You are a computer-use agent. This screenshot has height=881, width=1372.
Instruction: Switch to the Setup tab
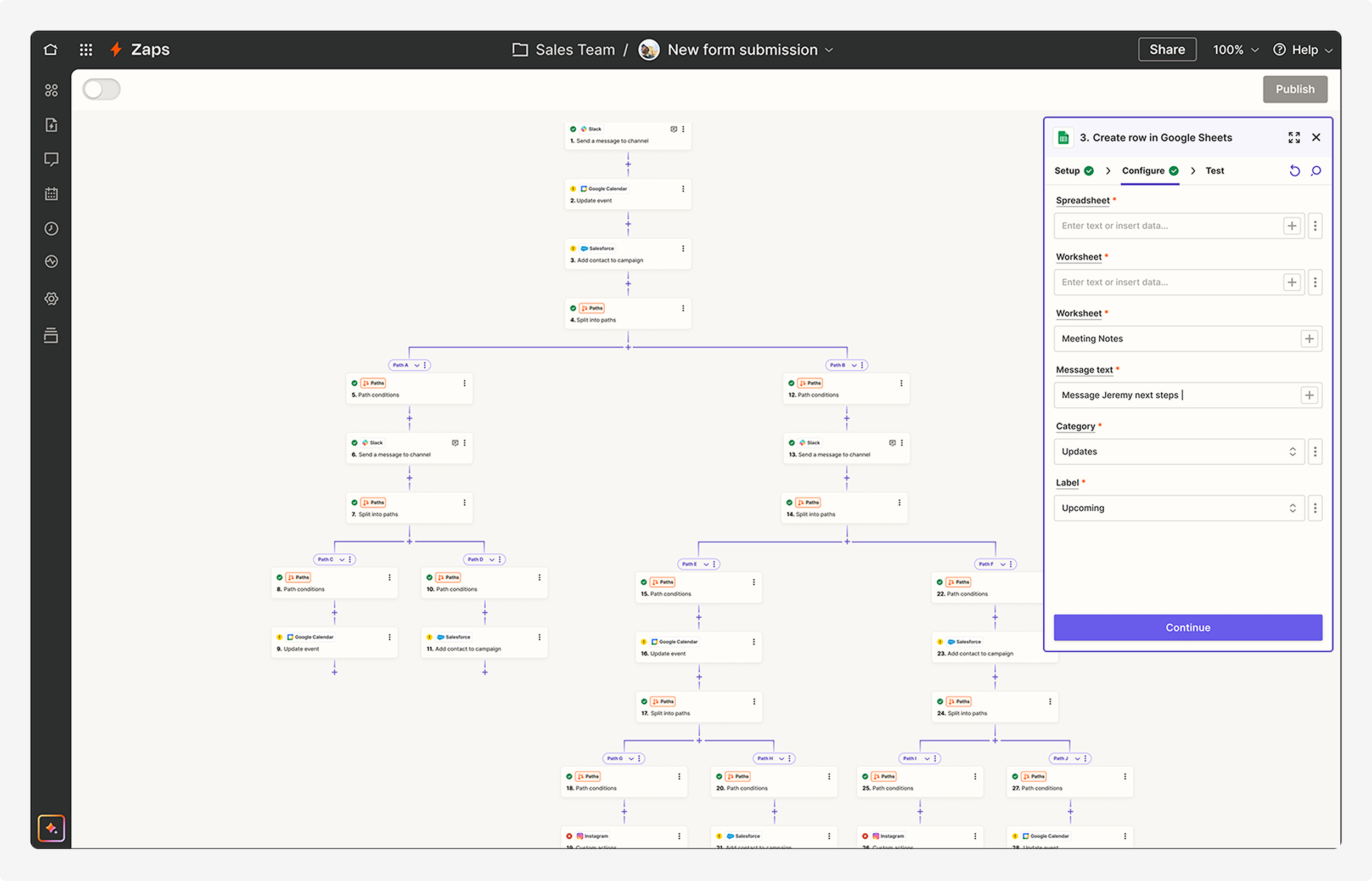tap(1067, 171)
